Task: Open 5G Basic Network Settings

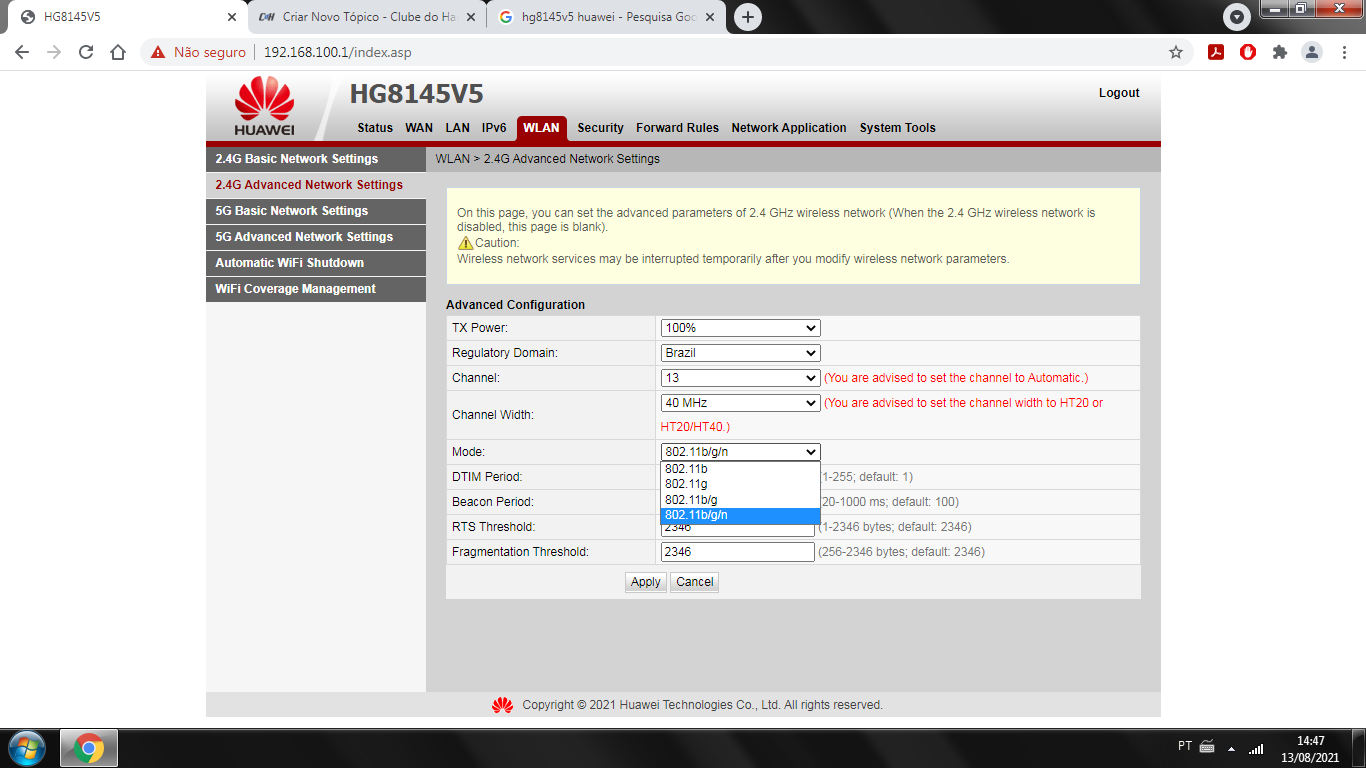Action: pyautogui.click(x=316, y=211)
